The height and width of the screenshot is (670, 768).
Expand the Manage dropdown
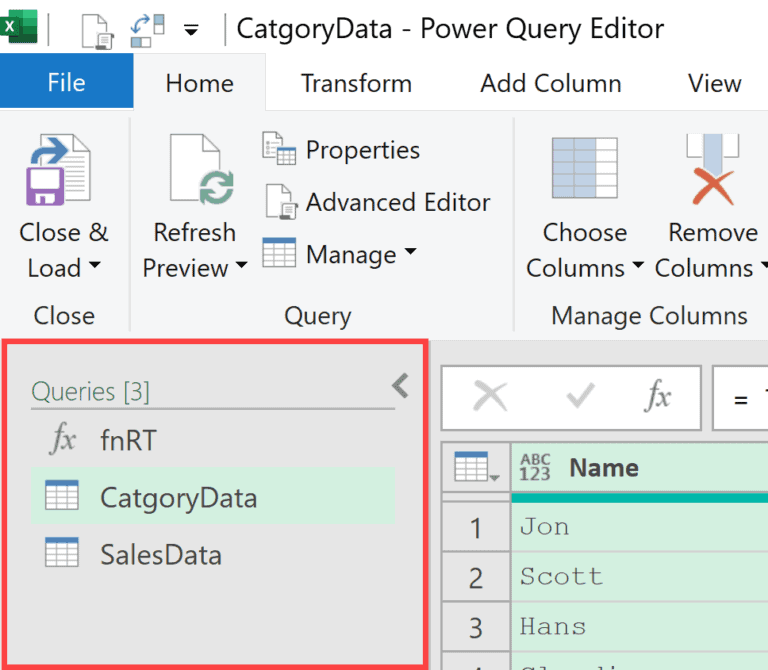click(x=410, y=252)
